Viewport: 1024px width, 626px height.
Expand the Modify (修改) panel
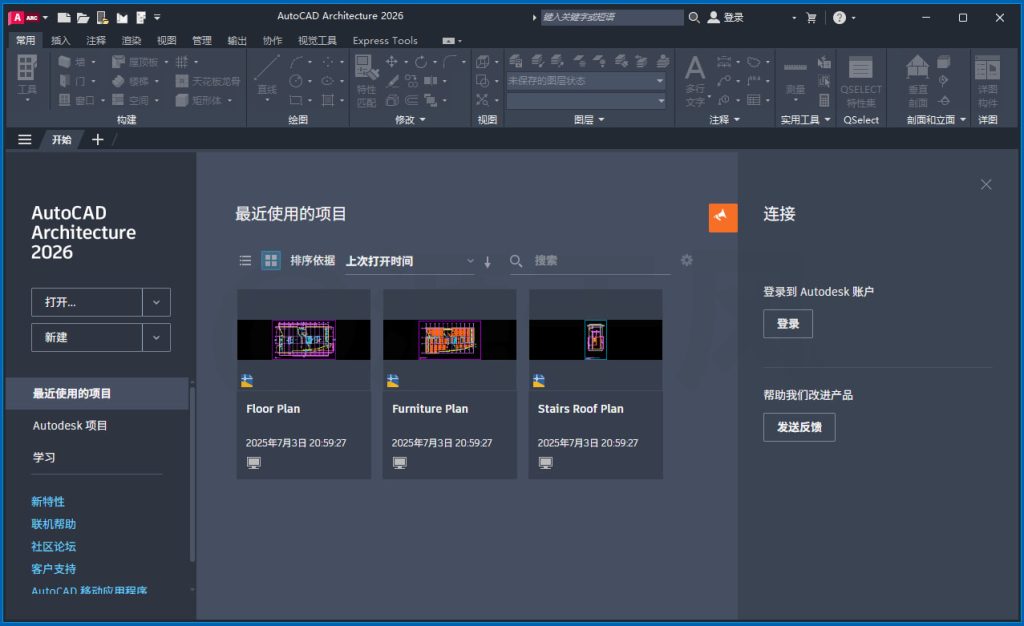pyautogui.click(x=410, y=119)
